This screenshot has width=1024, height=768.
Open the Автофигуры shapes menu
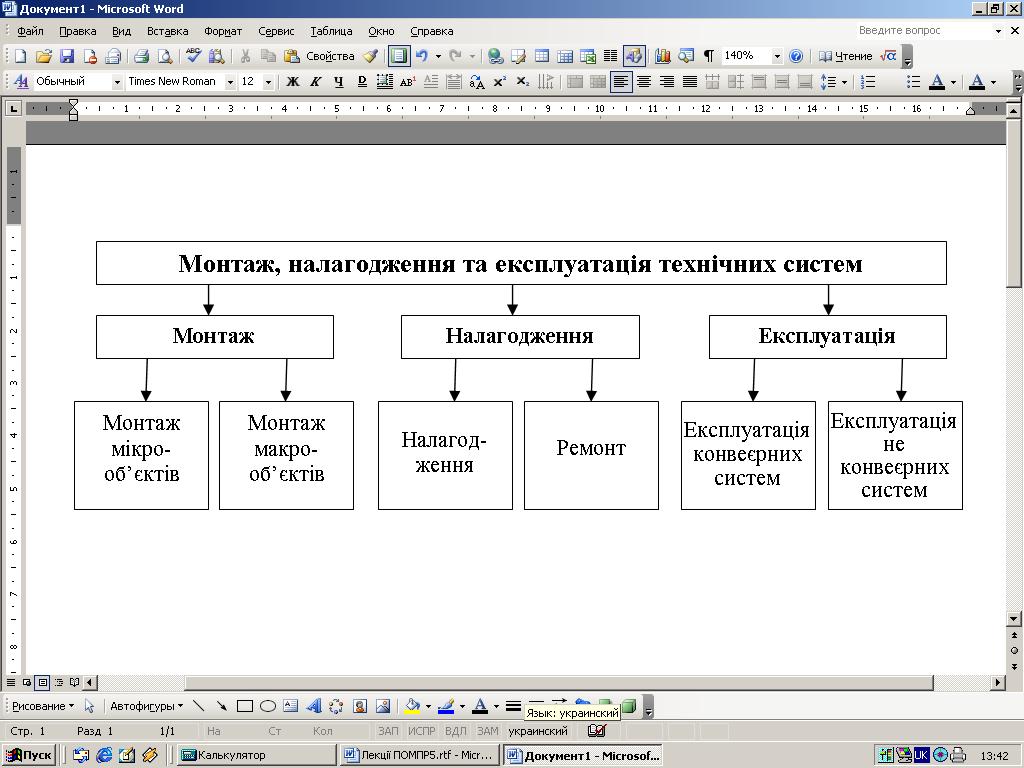tap(146, 706)
